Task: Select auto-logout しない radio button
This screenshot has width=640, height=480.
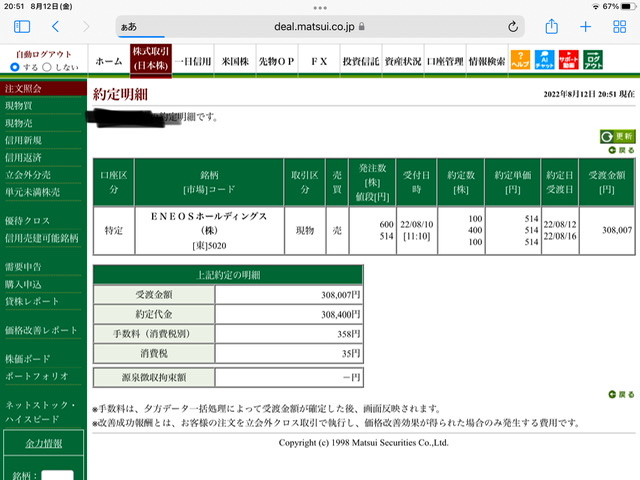Action: [x=47, y=67]
